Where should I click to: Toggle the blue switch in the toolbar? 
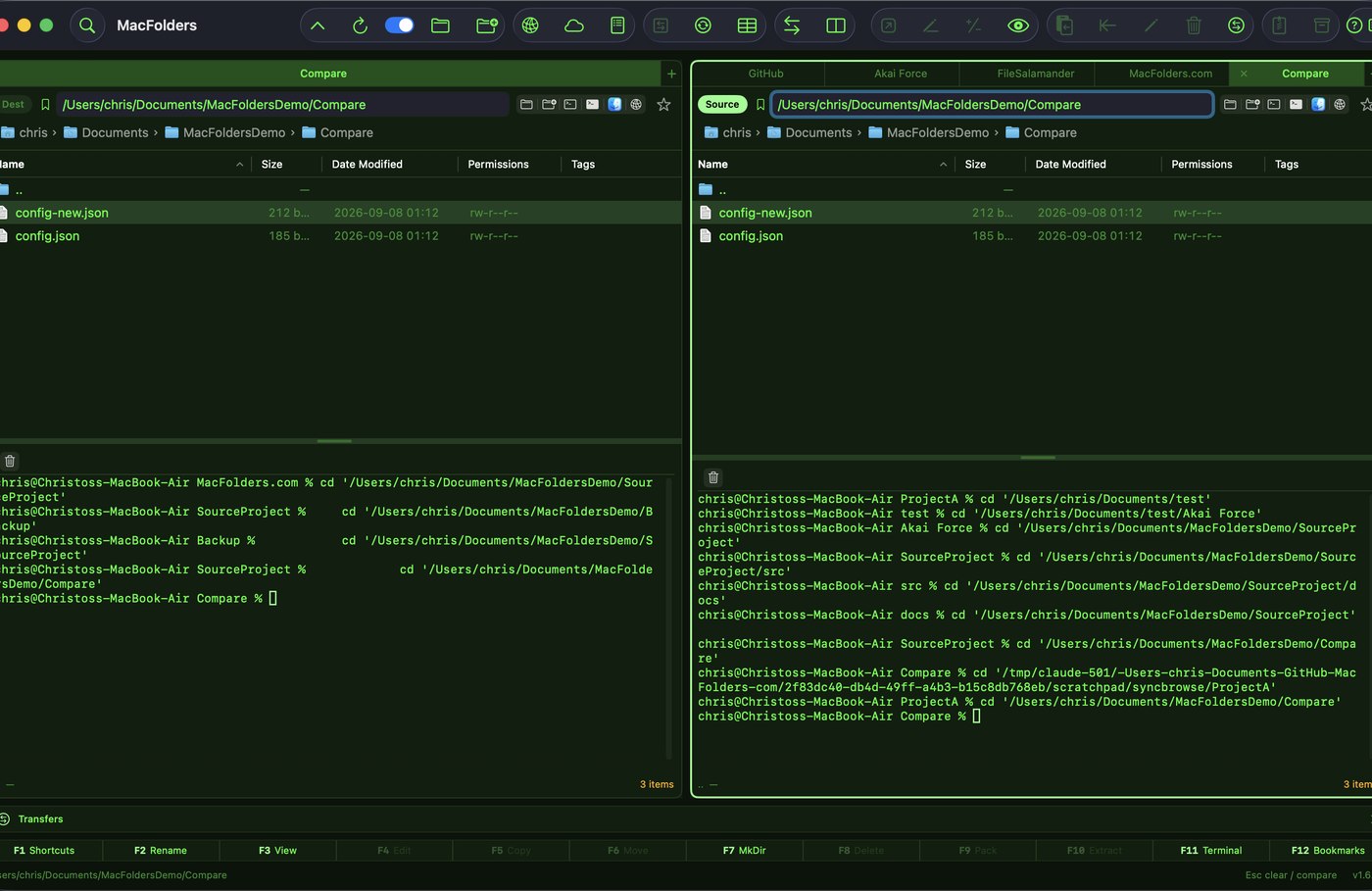pos(399,25)
